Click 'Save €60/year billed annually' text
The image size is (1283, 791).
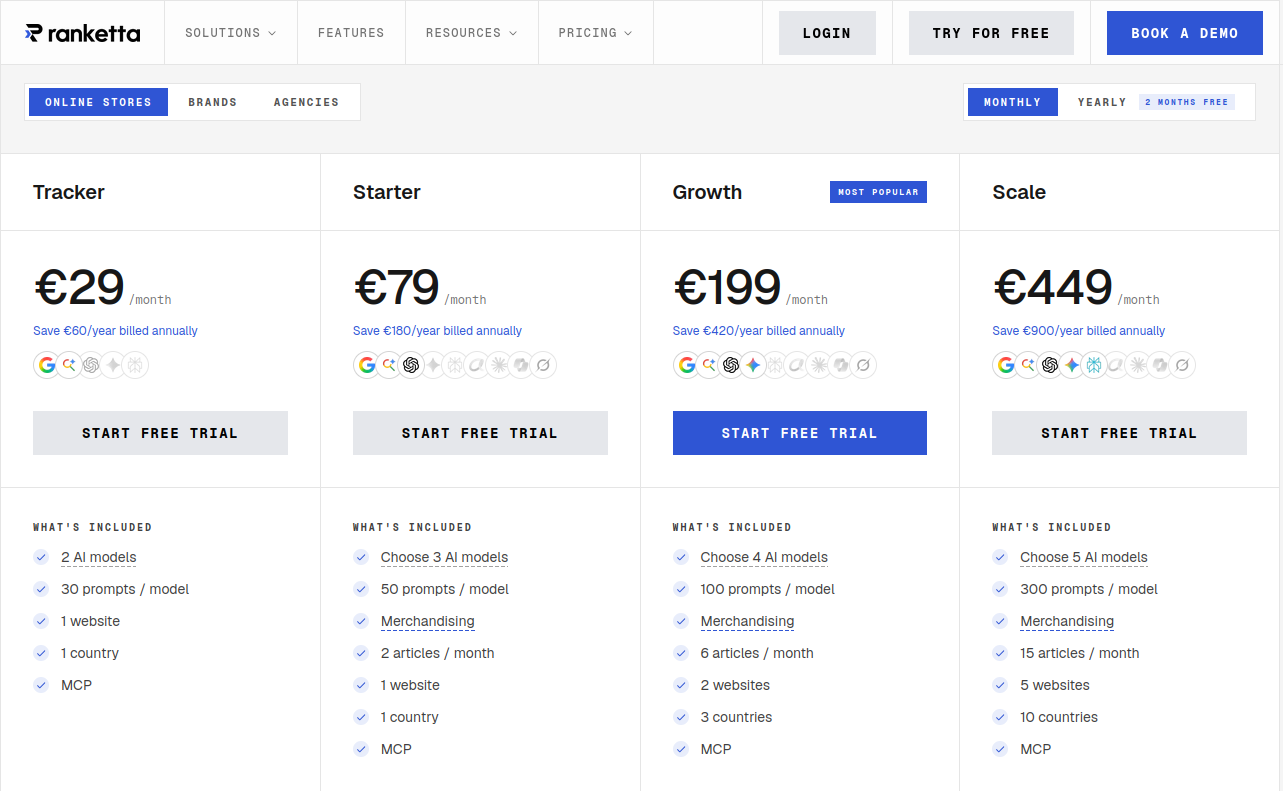(115, 331)
